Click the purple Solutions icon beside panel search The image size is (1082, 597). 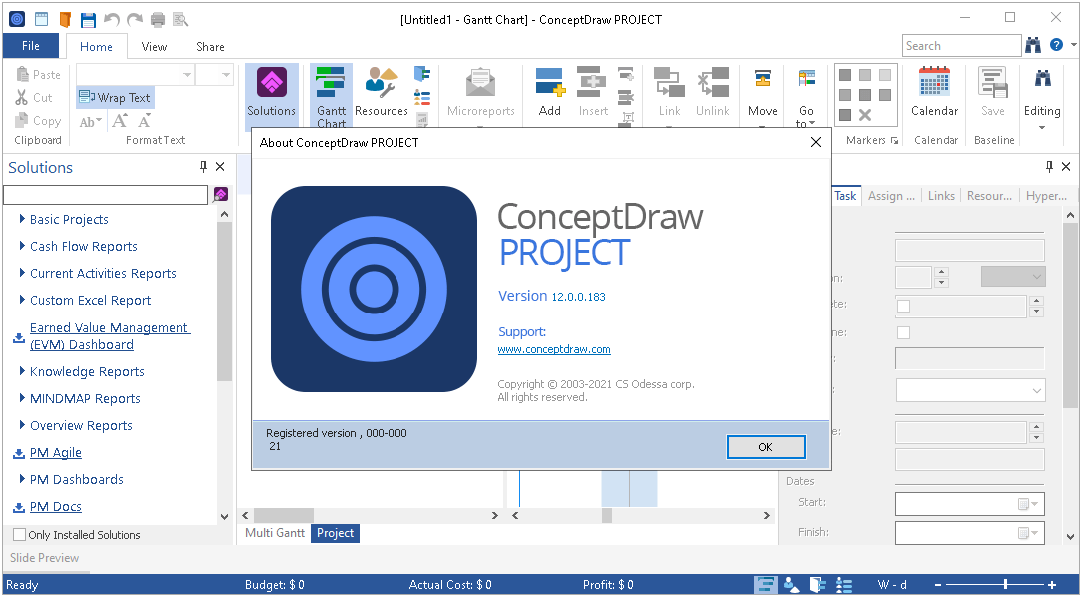click(221, 195)
